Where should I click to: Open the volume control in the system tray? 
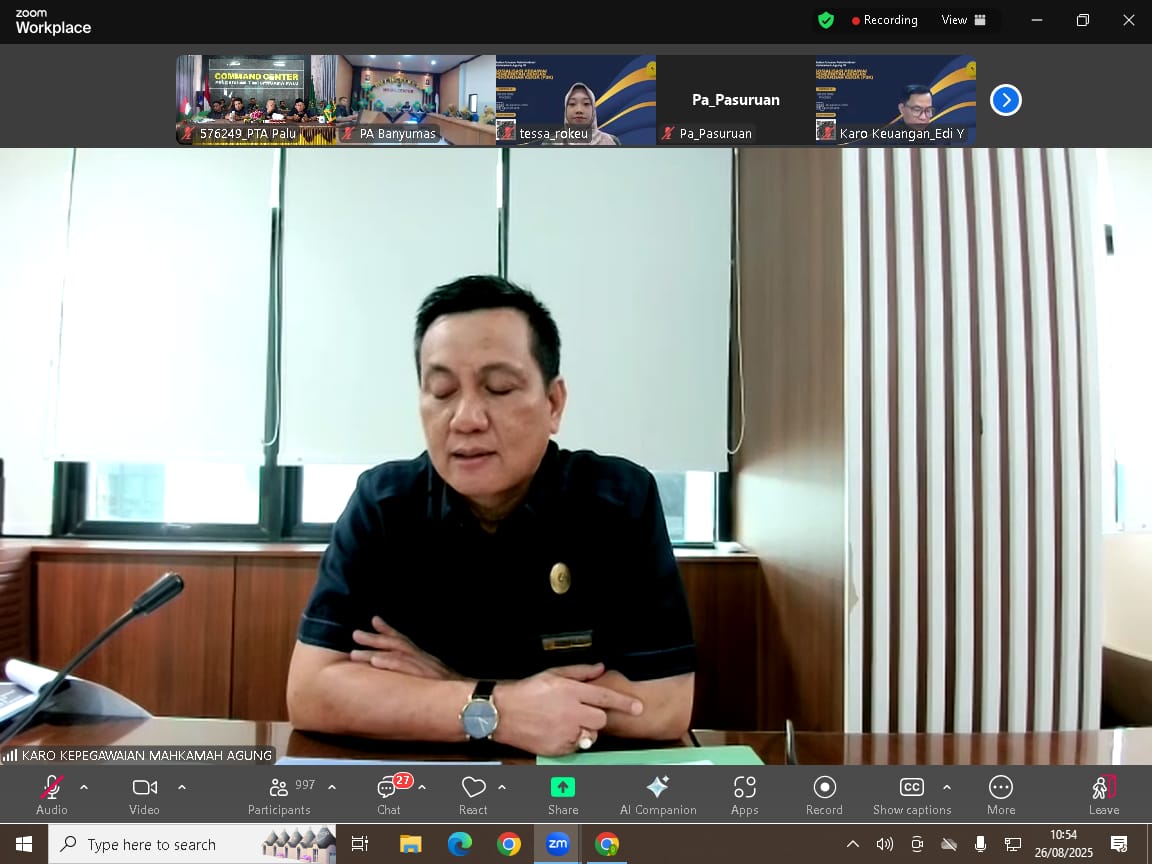(884, 843)
